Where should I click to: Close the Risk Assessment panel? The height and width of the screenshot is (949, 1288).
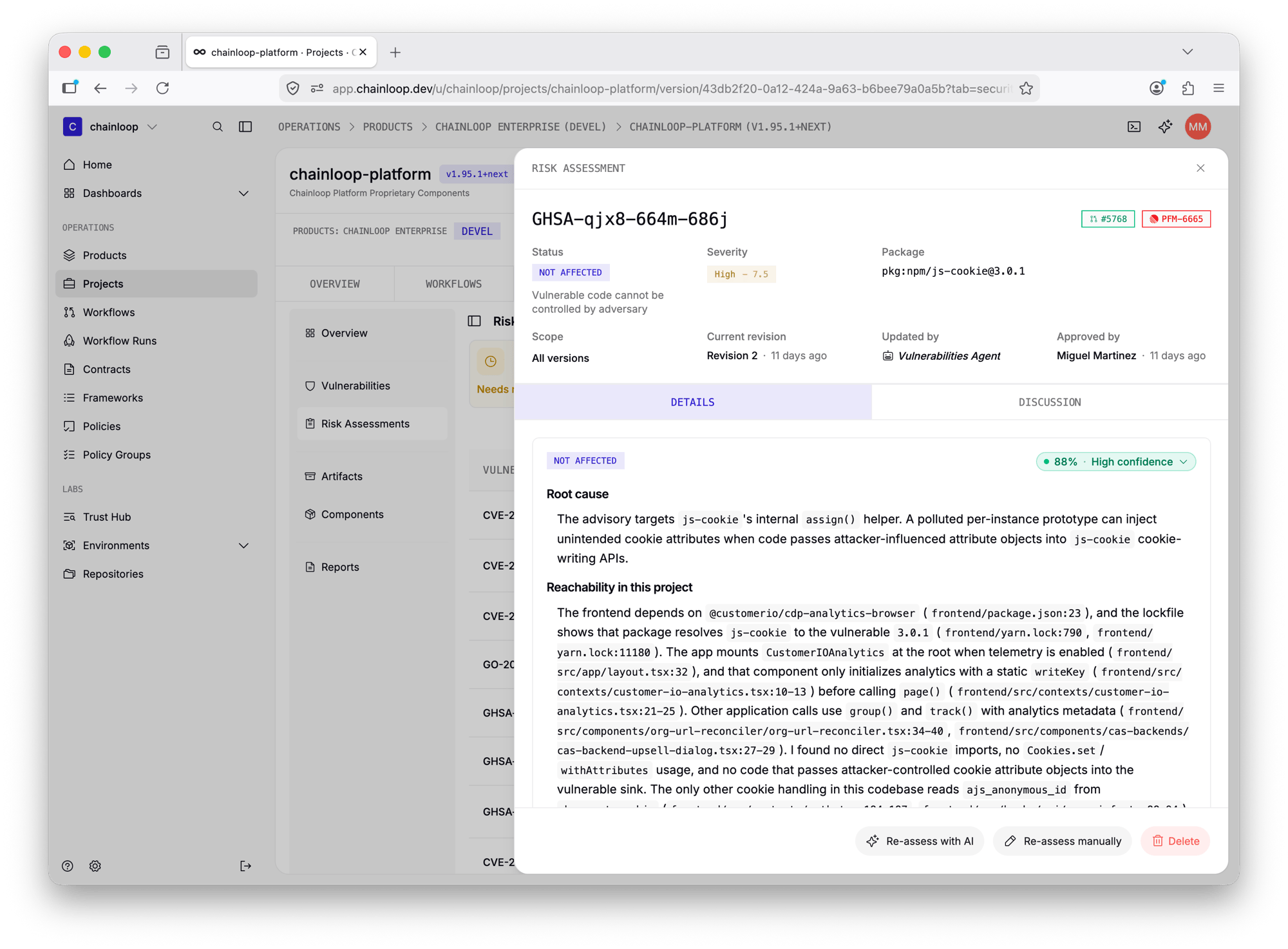pos(1200,168)
